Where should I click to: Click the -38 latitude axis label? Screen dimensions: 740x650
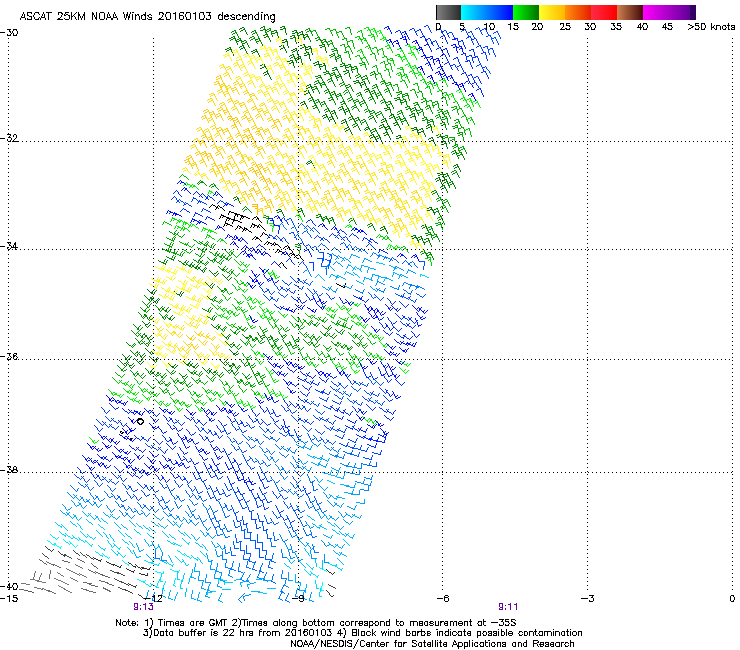point(9,470)
